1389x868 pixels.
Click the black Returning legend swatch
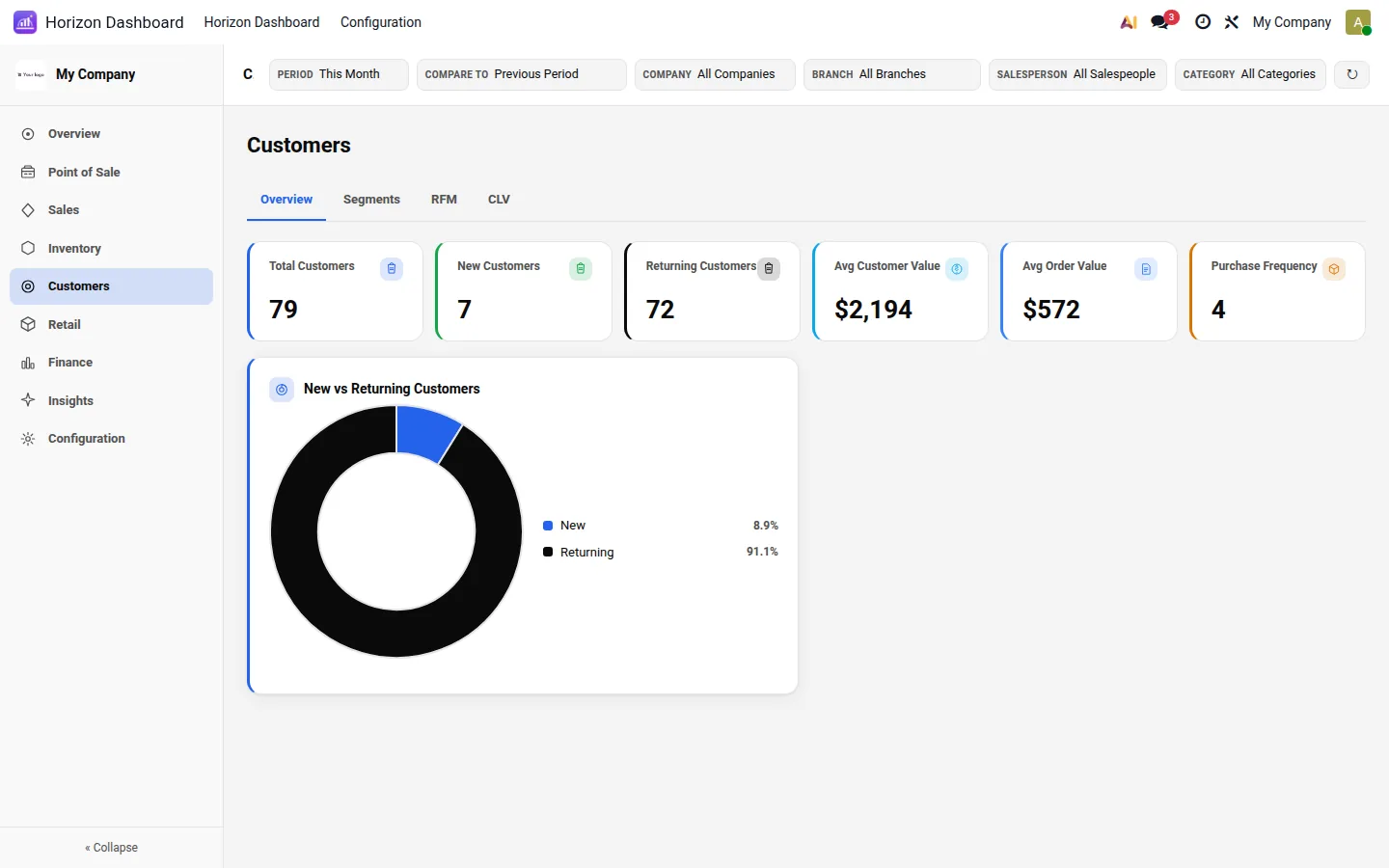pyautogui.click(x=548, y=552)
